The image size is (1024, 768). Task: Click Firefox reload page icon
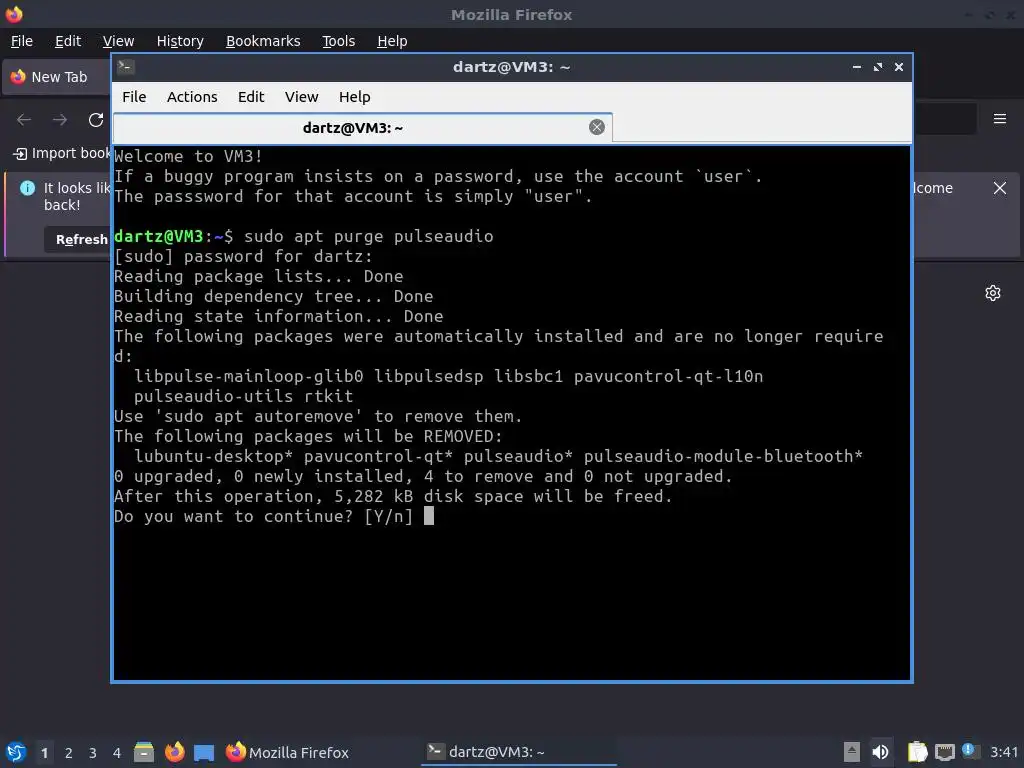click(x=96, y=120)
